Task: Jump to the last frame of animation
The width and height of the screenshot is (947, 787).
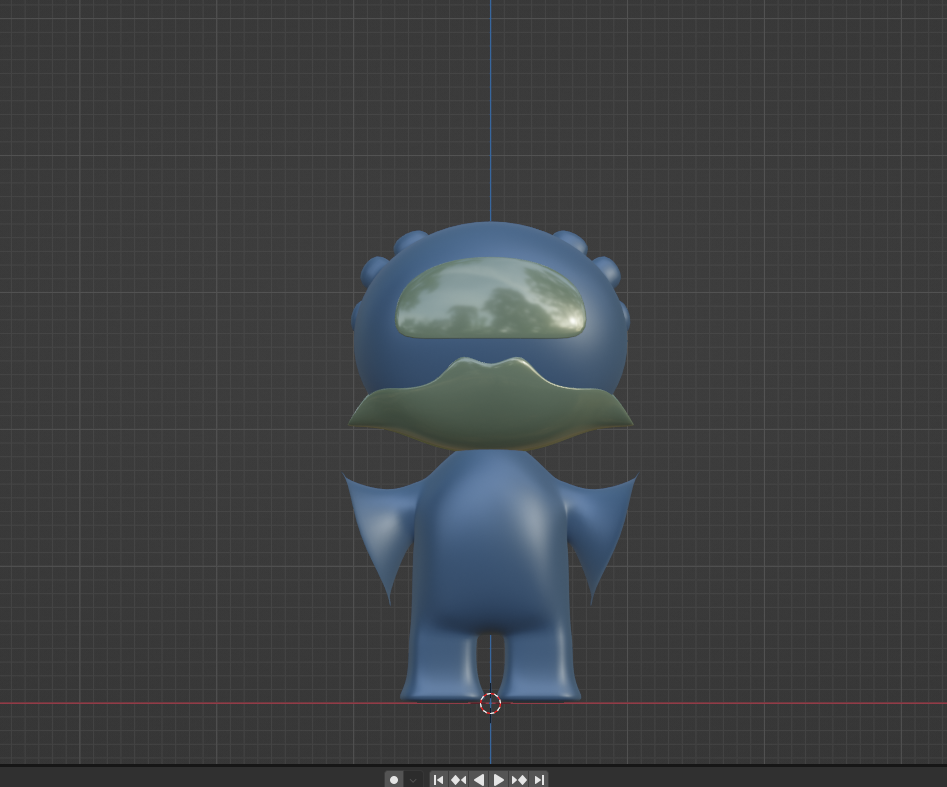Action: [539, 779]
